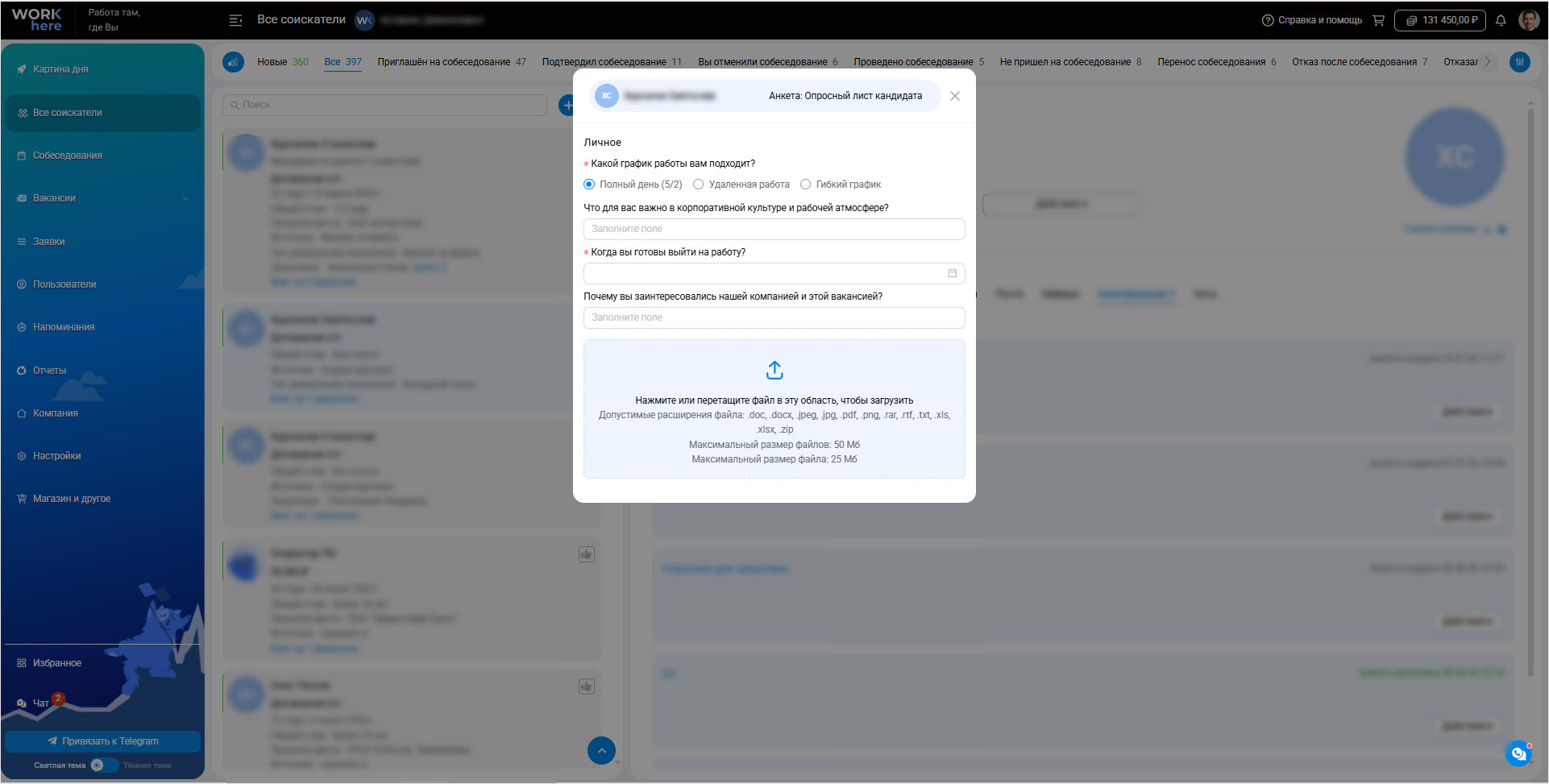This screenshot has height=784, width=1549.
Task: Focus the company interest answer field
Action: click(774, 317)
